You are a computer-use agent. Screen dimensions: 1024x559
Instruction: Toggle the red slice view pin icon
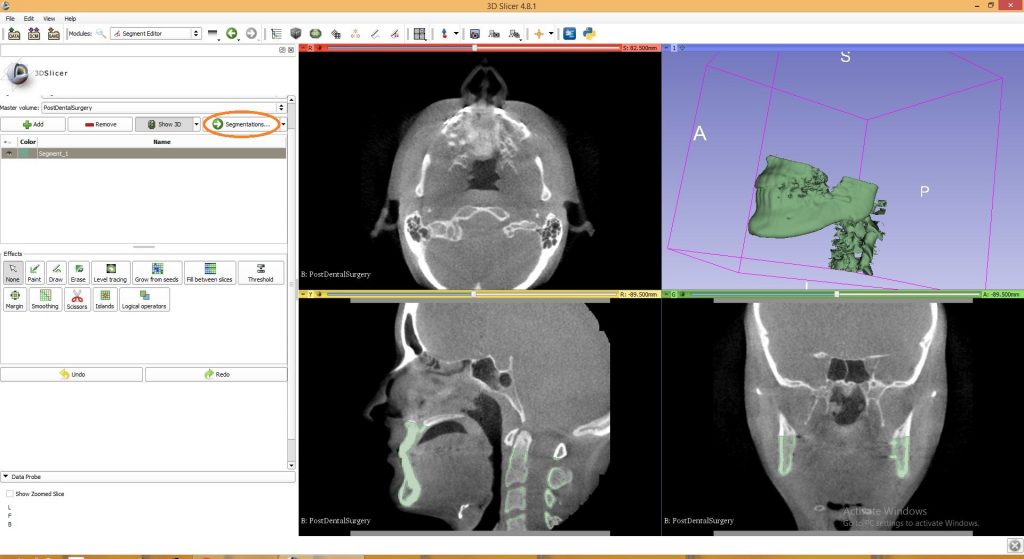click(304, 48)
